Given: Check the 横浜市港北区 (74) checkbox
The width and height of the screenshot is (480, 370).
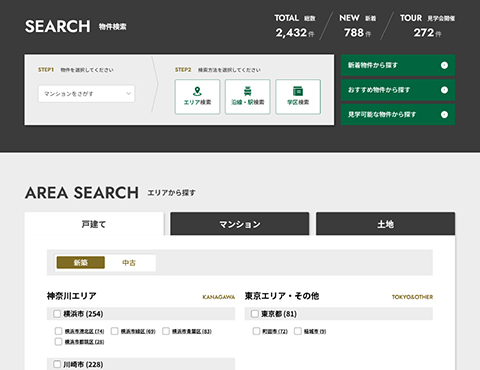Looking at the screenshot, I should (58, 331).
